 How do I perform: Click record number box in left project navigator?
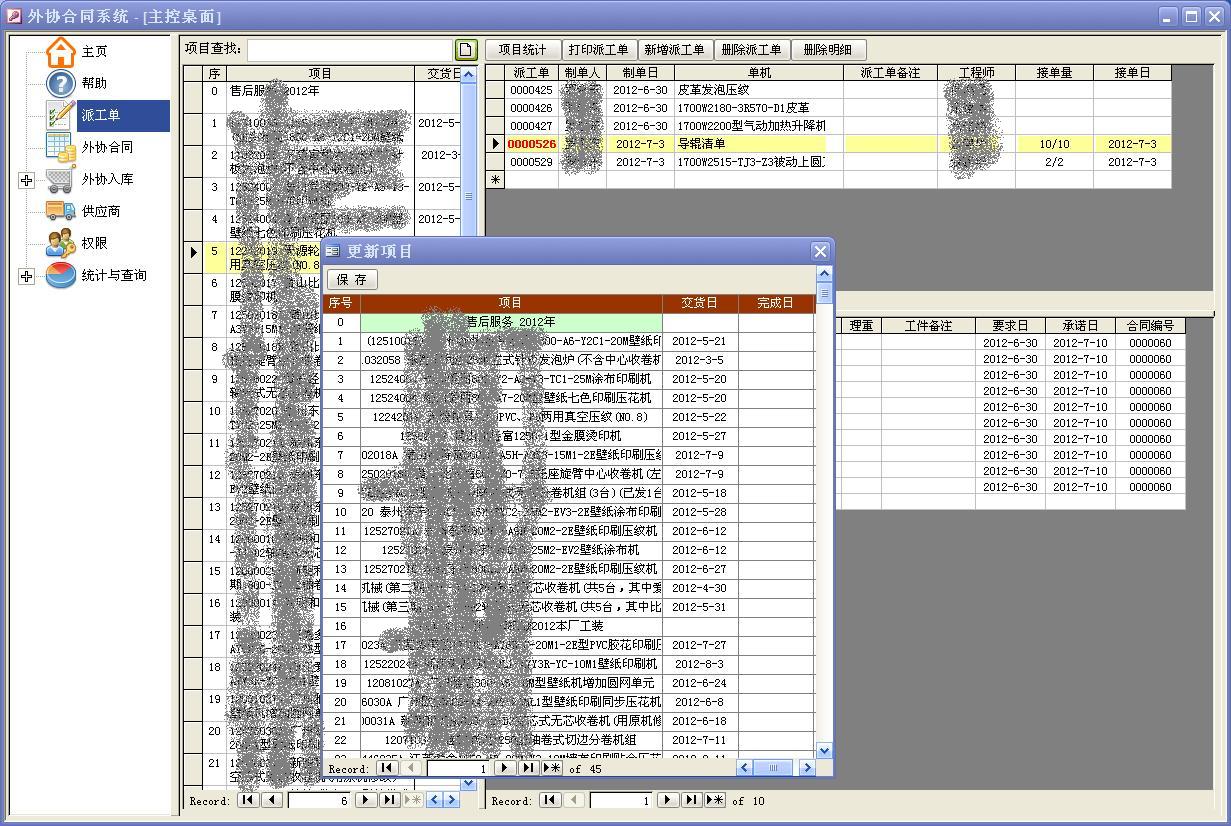[x=321, y=800]
